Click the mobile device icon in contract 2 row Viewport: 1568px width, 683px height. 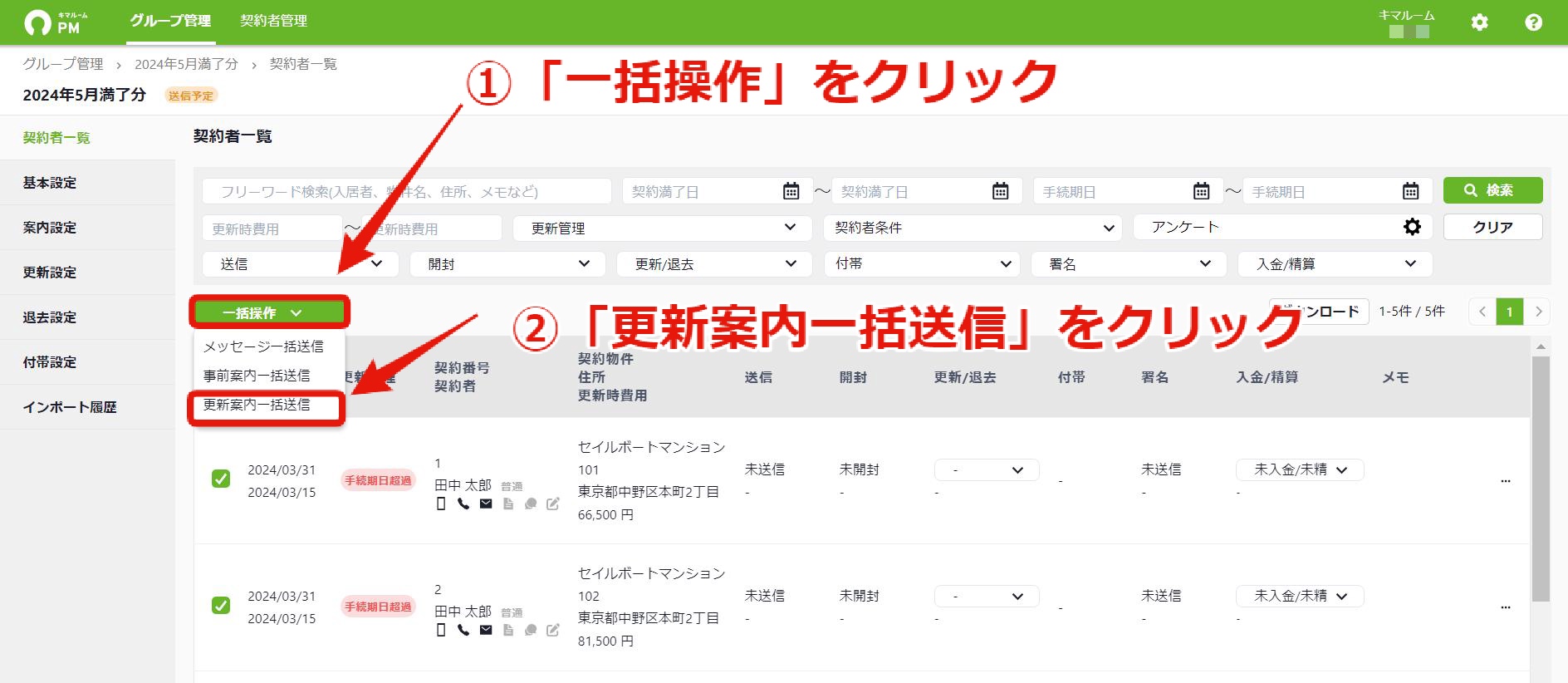click(441, 630)
